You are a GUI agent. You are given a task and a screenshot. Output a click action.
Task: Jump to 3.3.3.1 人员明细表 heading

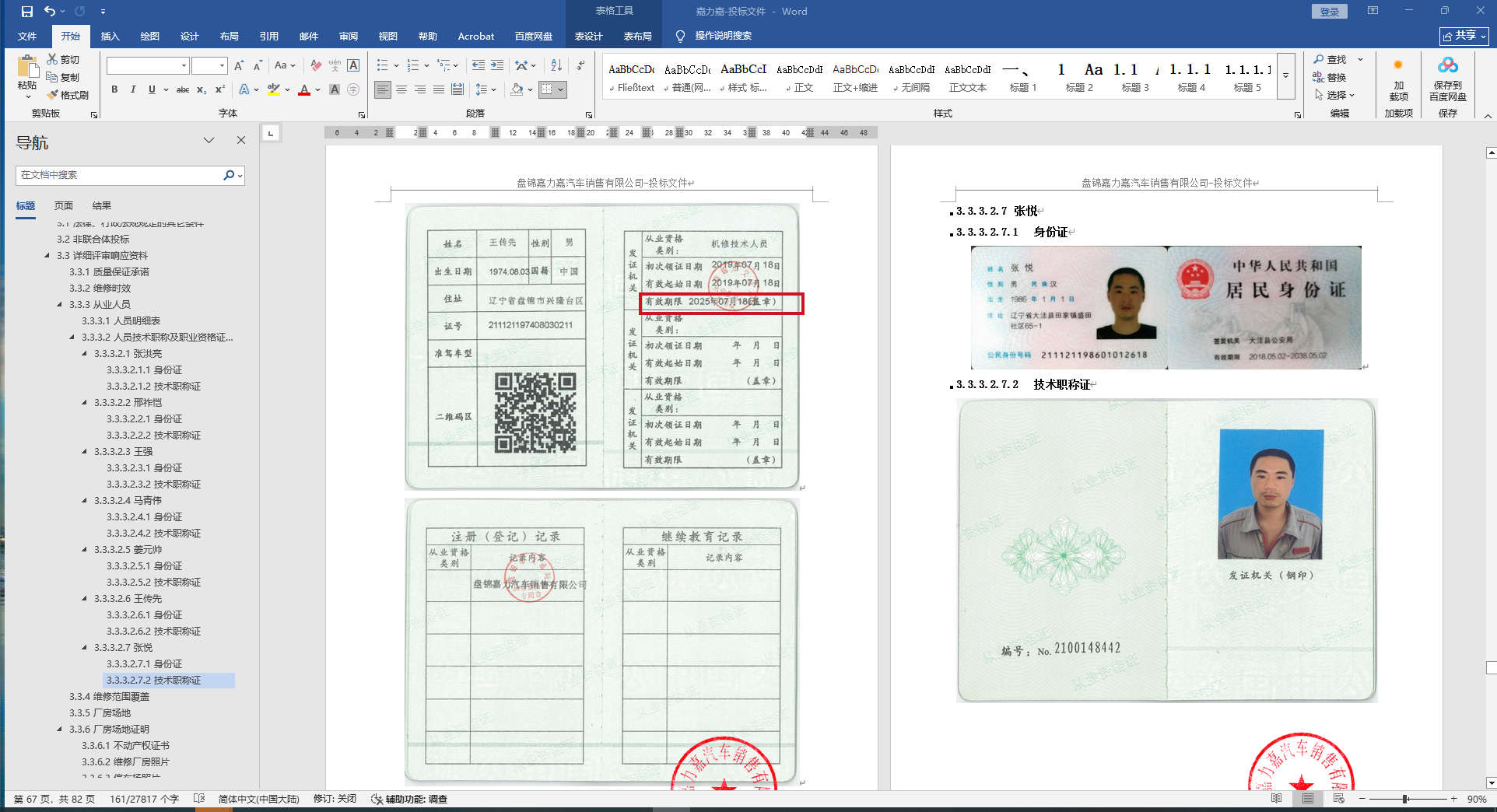tap(121, 320)
